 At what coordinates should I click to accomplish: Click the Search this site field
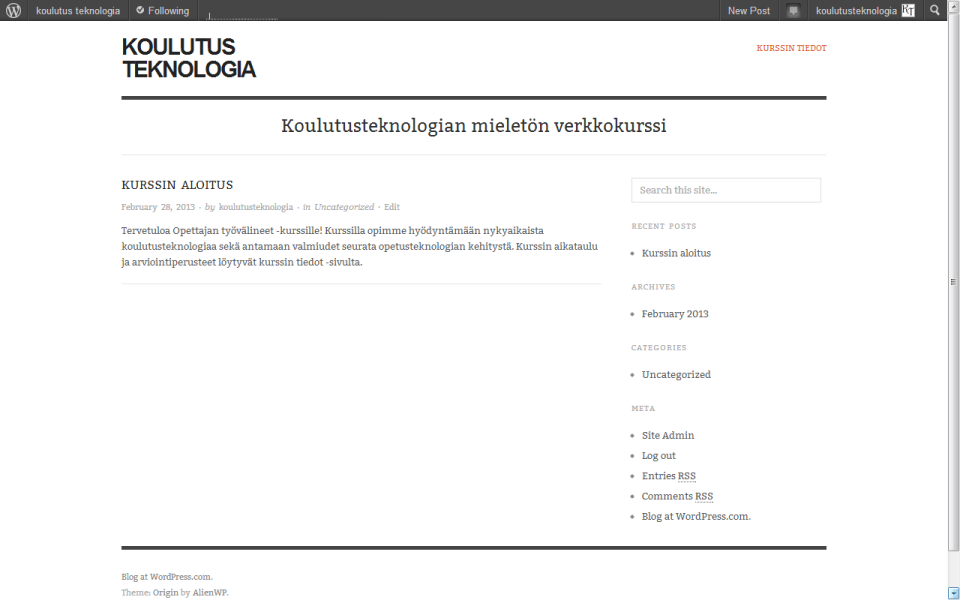725,190
